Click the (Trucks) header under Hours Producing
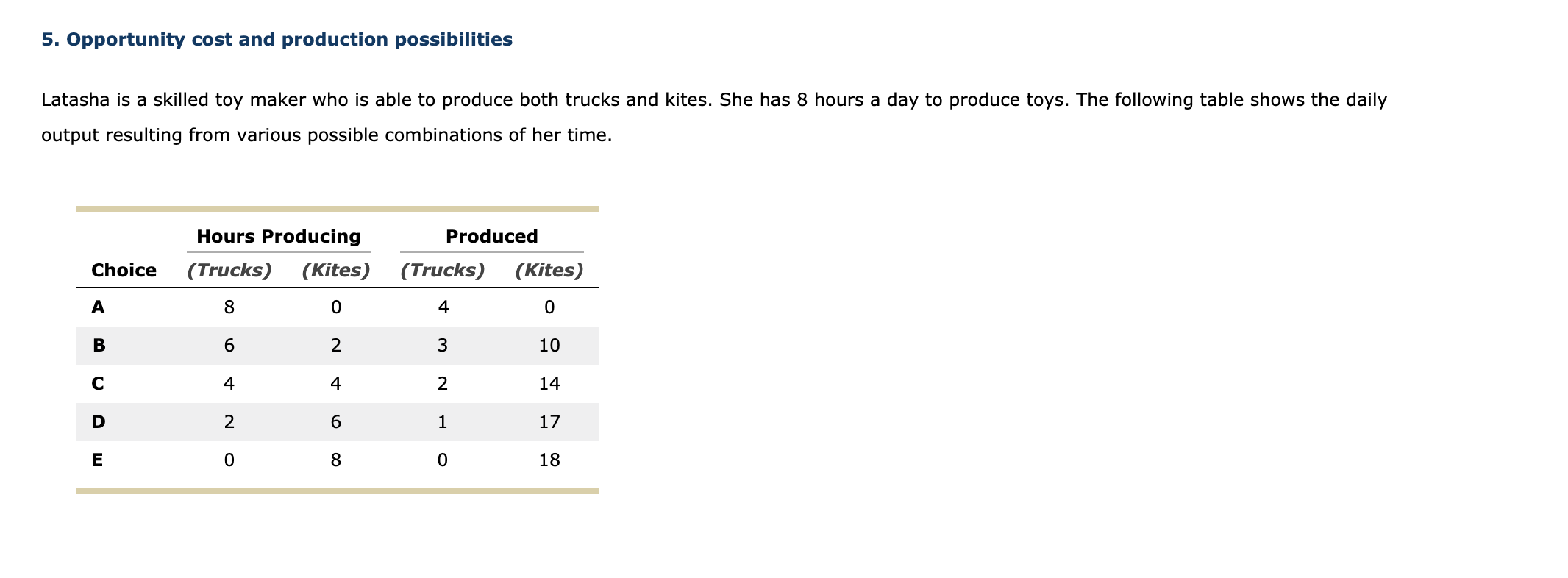 tap(229, 270)
